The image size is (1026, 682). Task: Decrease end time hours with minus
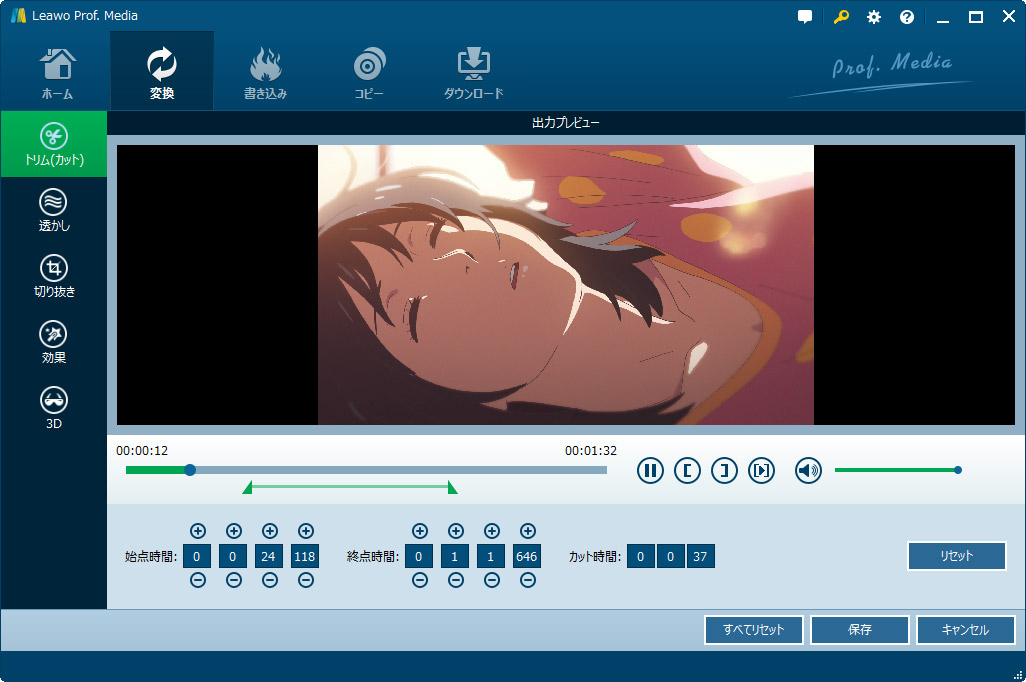point(420,580)
